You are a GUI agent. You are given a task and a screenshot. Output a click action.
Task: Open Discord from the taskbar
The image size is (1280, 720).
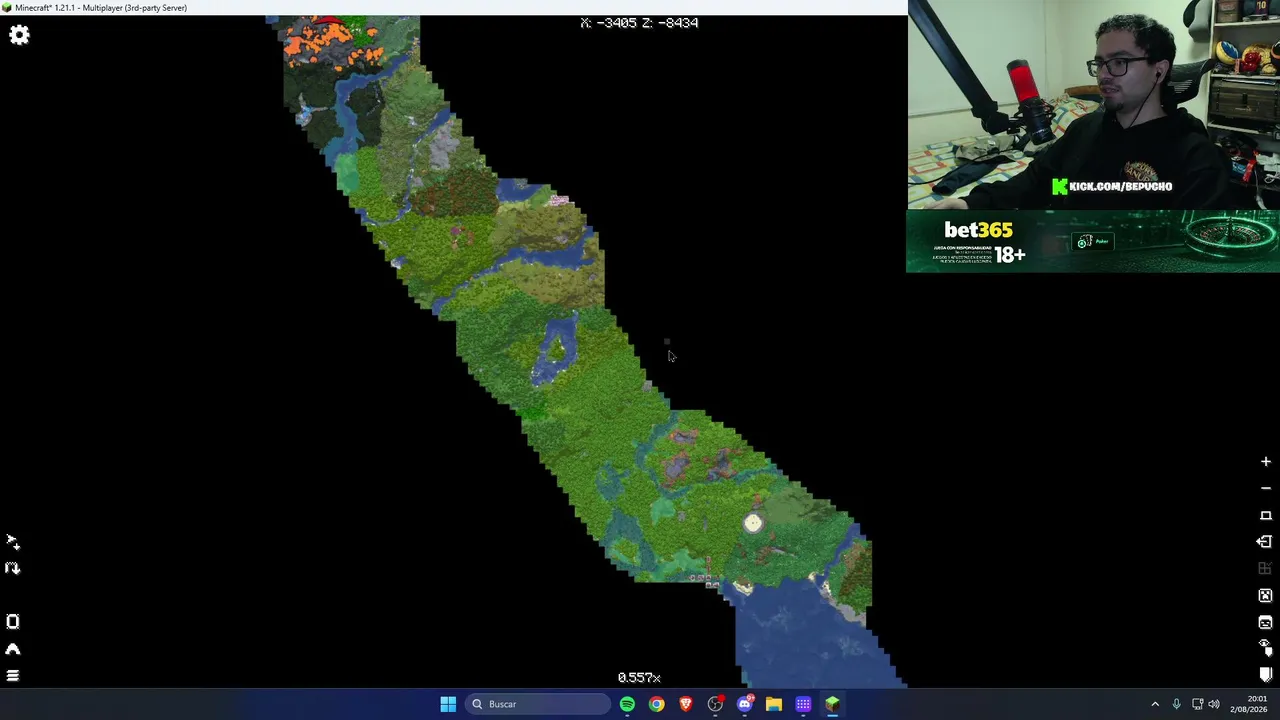coord(745,704)
